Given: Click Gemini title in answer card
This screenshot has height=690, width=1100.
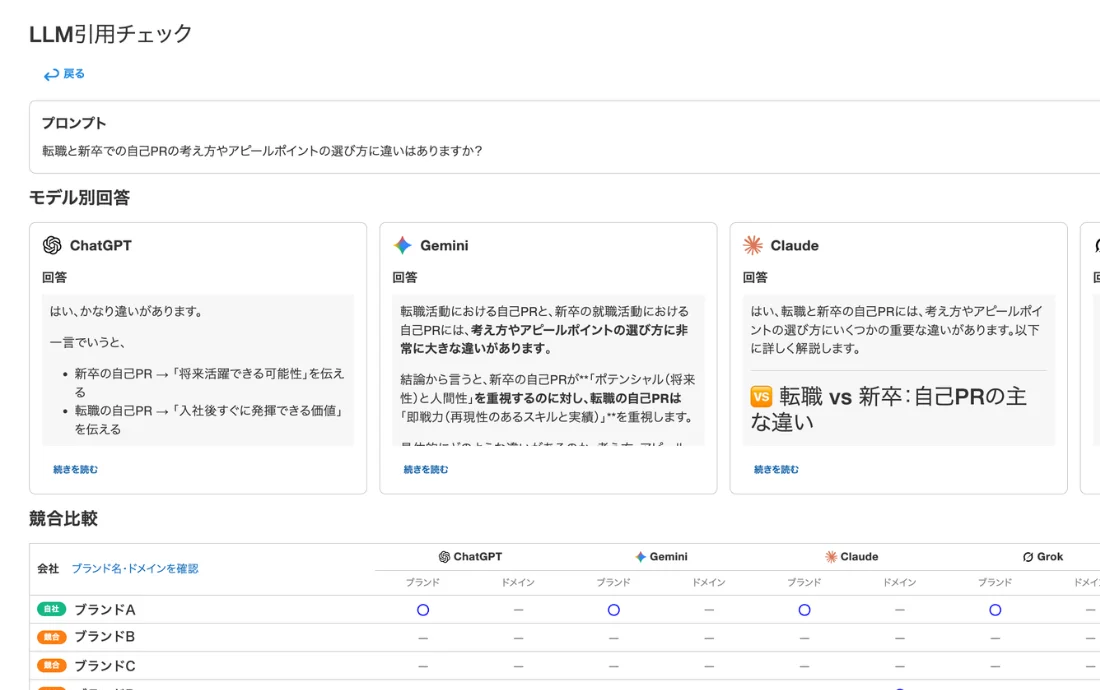Looking at the screenshot, I should click(444, 245).
